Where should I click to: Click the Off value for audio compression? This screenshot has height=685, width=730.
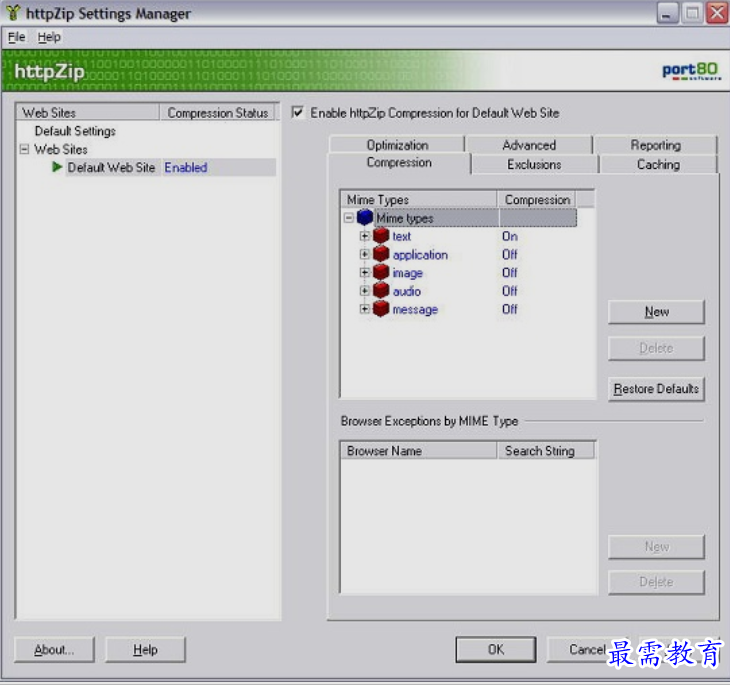point(509,291)
